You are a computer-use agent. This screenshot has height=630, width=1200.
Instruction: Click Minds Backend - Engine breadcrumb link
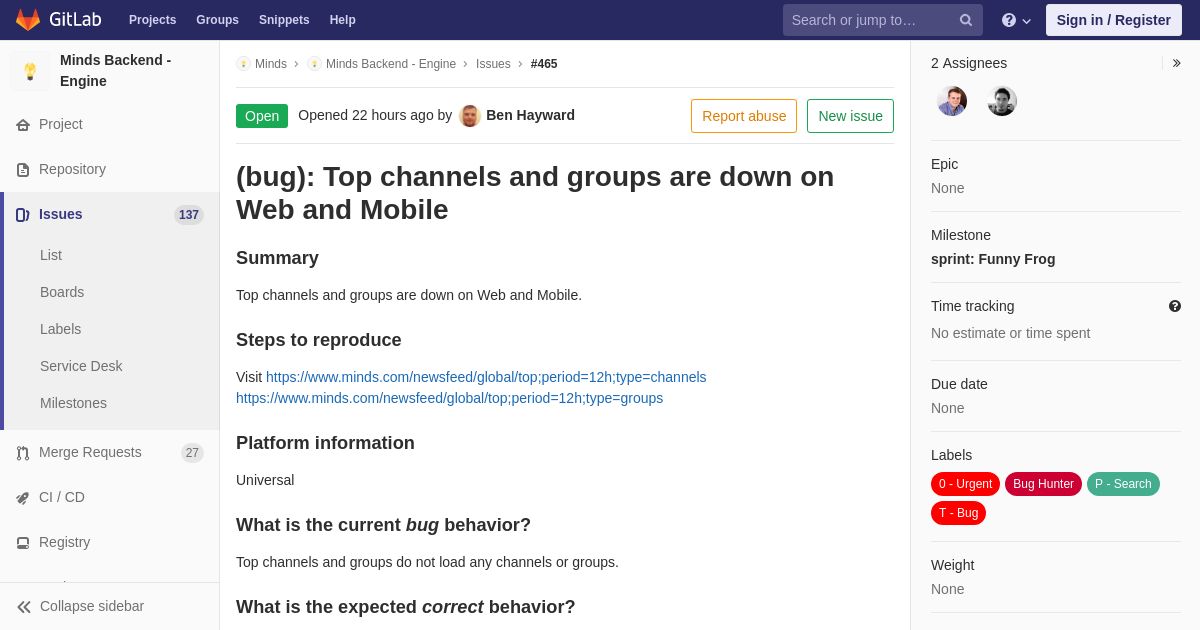tap(391, 64)
